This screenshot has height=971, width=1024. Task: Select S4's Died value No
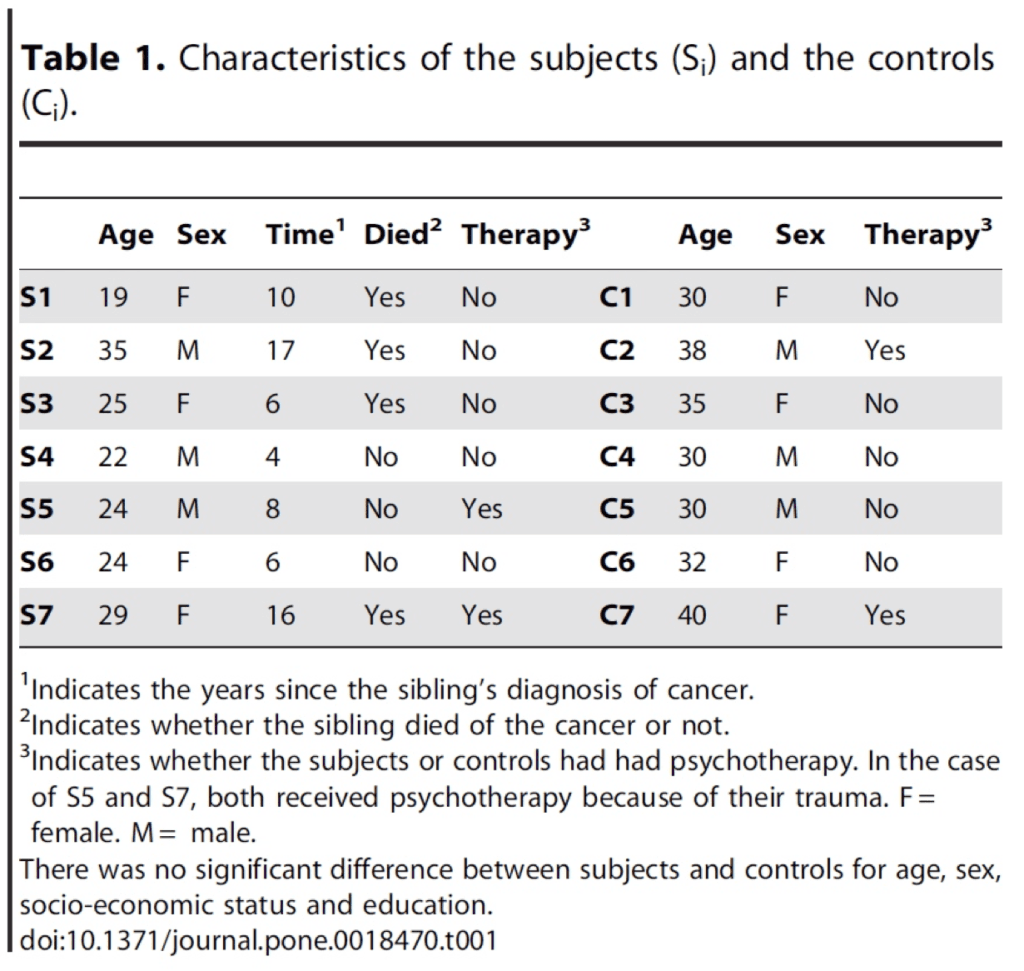point(381,456)
